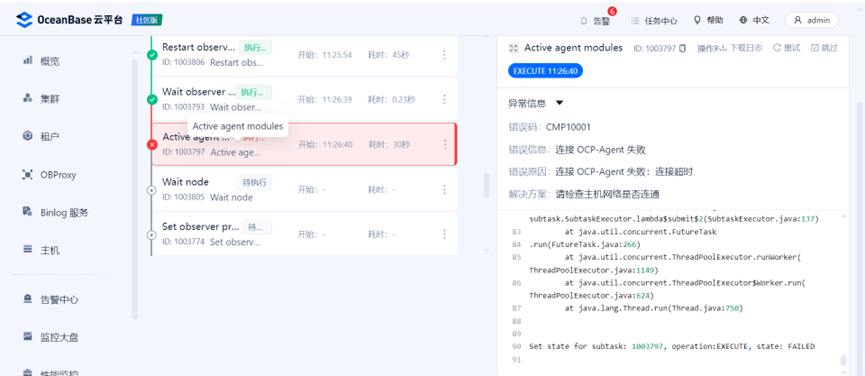Image resolution: width=865 pixels, height=376 pixels.
Task: Open more options for Wait node task
Action: pos(444,189)
